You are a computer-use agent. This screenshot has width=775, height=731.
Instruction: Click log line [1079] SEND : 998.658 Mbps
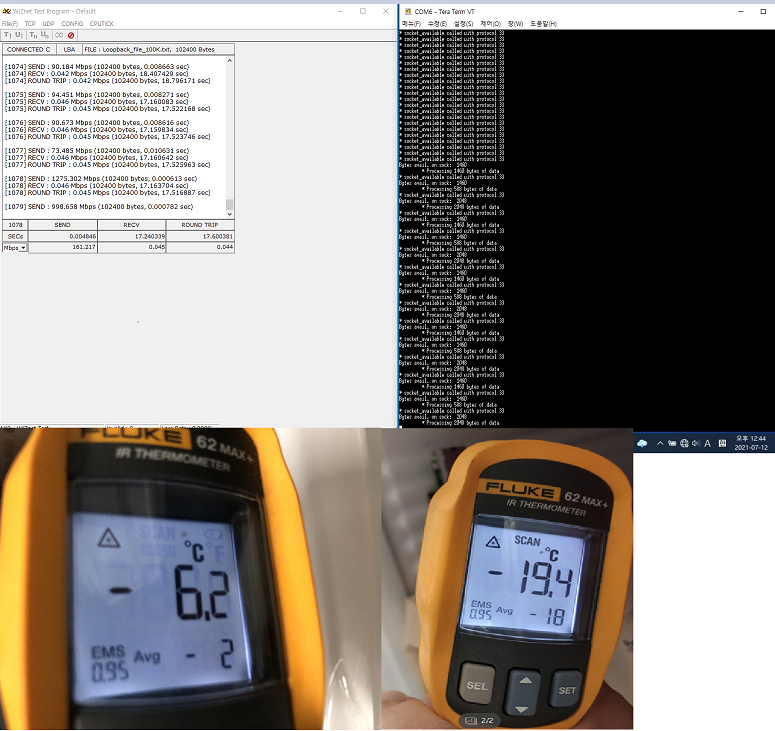(99, 207)
